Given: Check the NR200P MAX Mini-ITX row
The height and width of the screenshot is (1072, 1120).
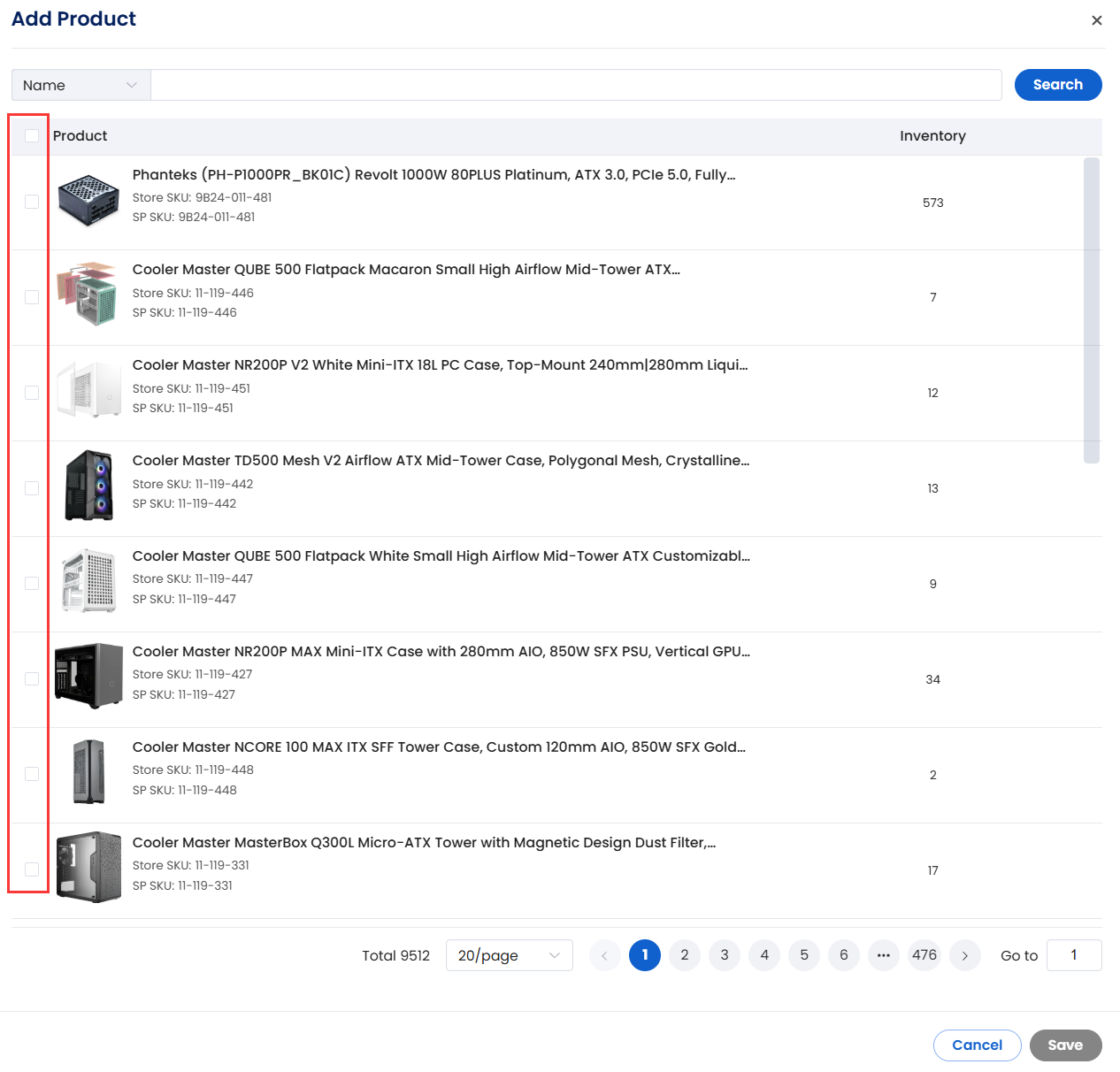Looking at the screenshot, I should coord(32,679).
